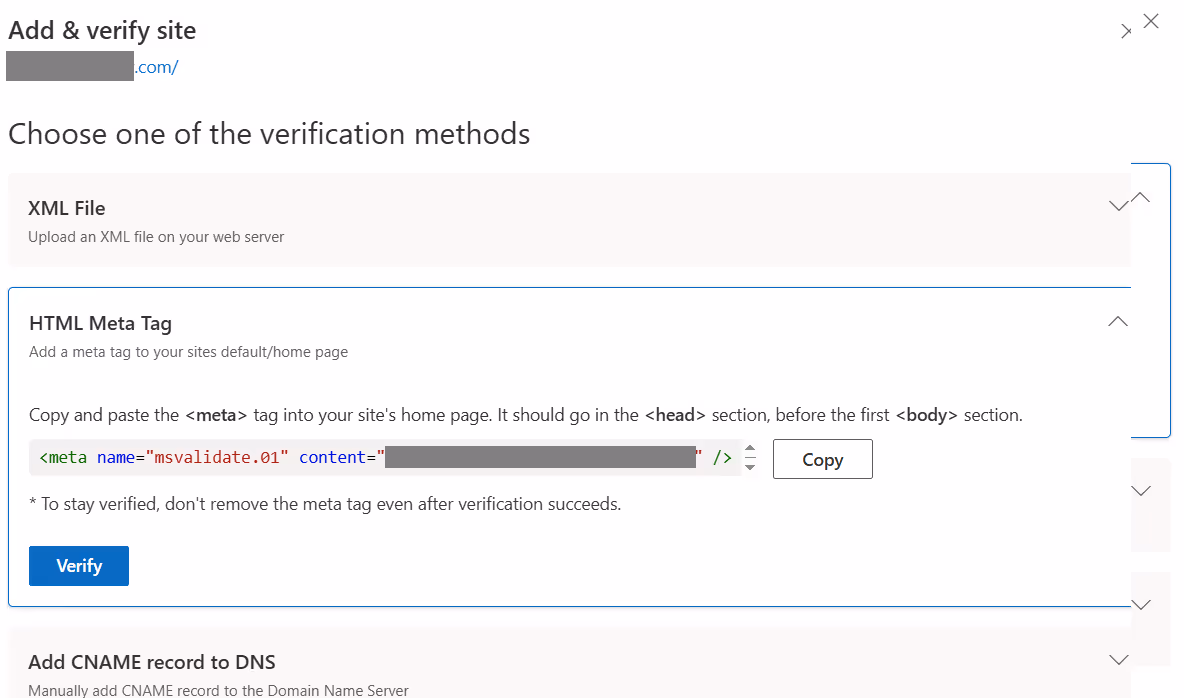Click 'Add a meta tag to your sites default/home page'

point(189,352)
